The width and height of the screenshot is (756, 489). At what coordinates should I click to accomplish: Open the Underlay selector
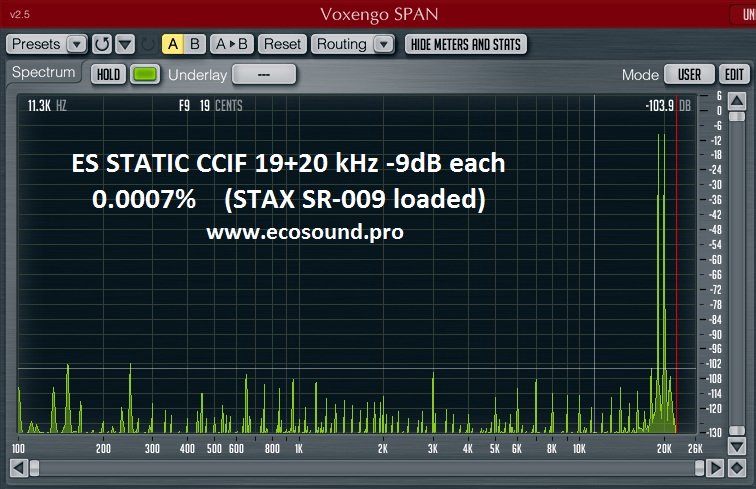coord(264,75)
